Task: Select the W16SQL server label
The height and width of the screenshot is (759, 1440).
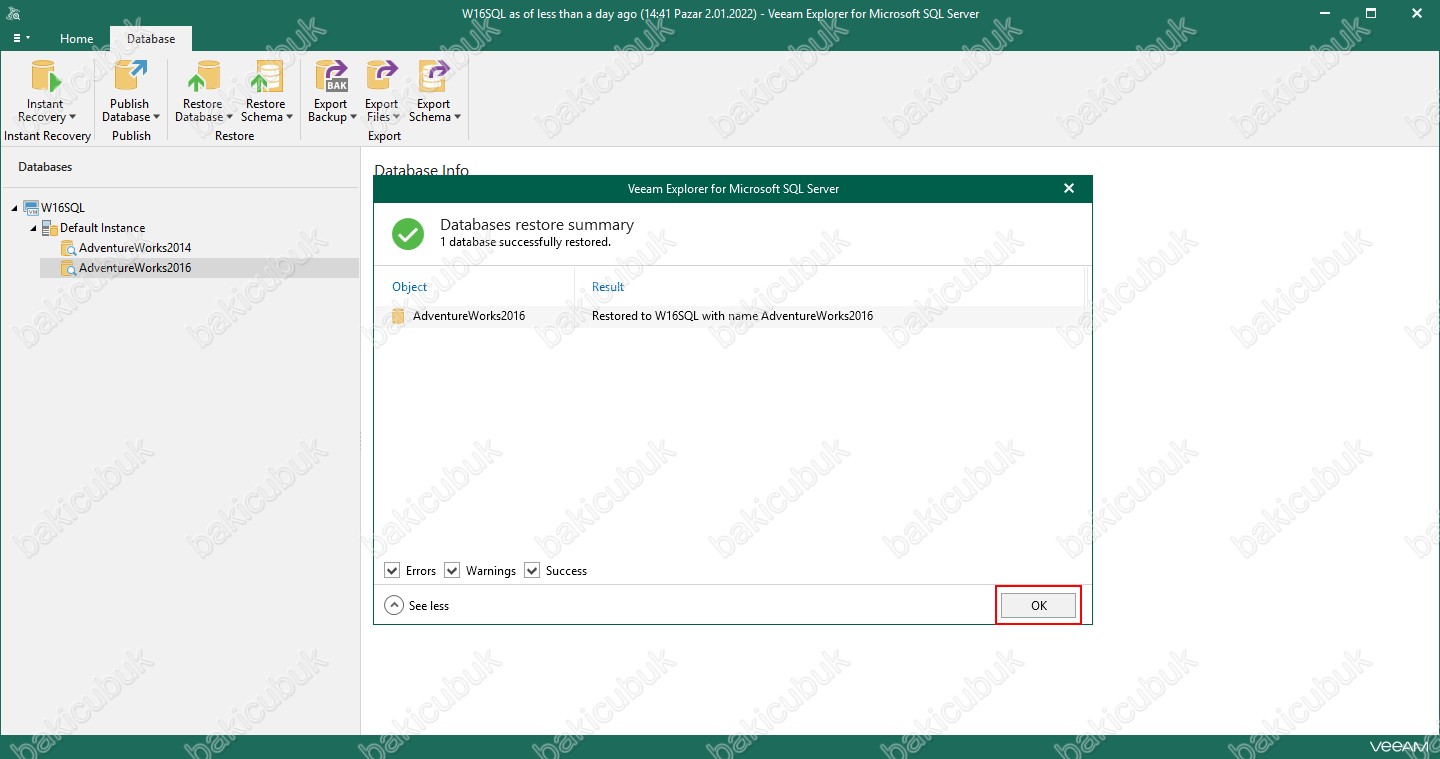Action: click(63, 208)
